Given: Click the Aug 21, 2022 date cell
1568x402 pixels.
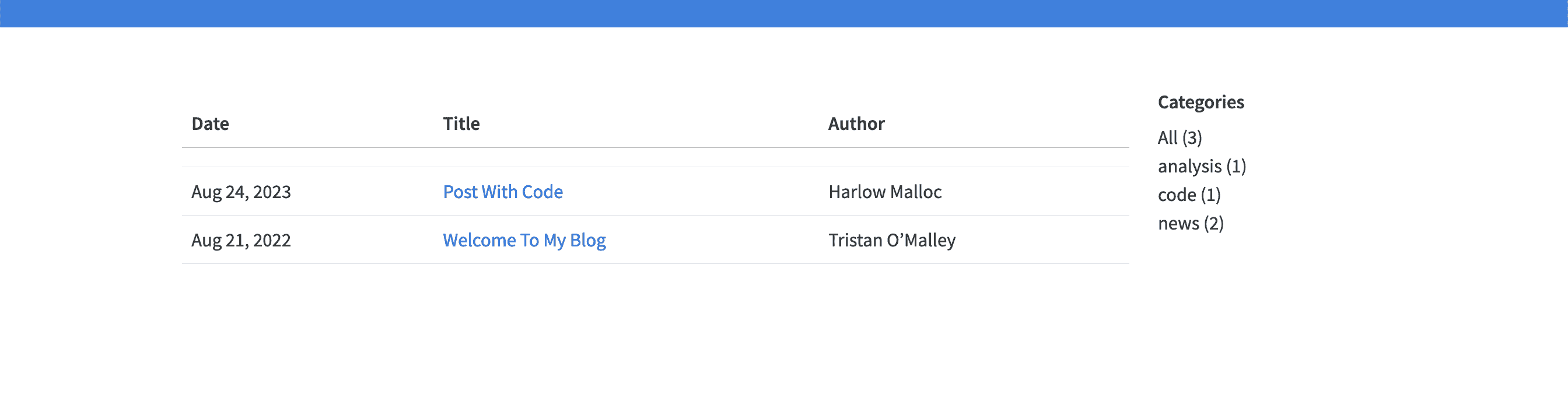Looking at the screenshot, I should tap(241, 240).
